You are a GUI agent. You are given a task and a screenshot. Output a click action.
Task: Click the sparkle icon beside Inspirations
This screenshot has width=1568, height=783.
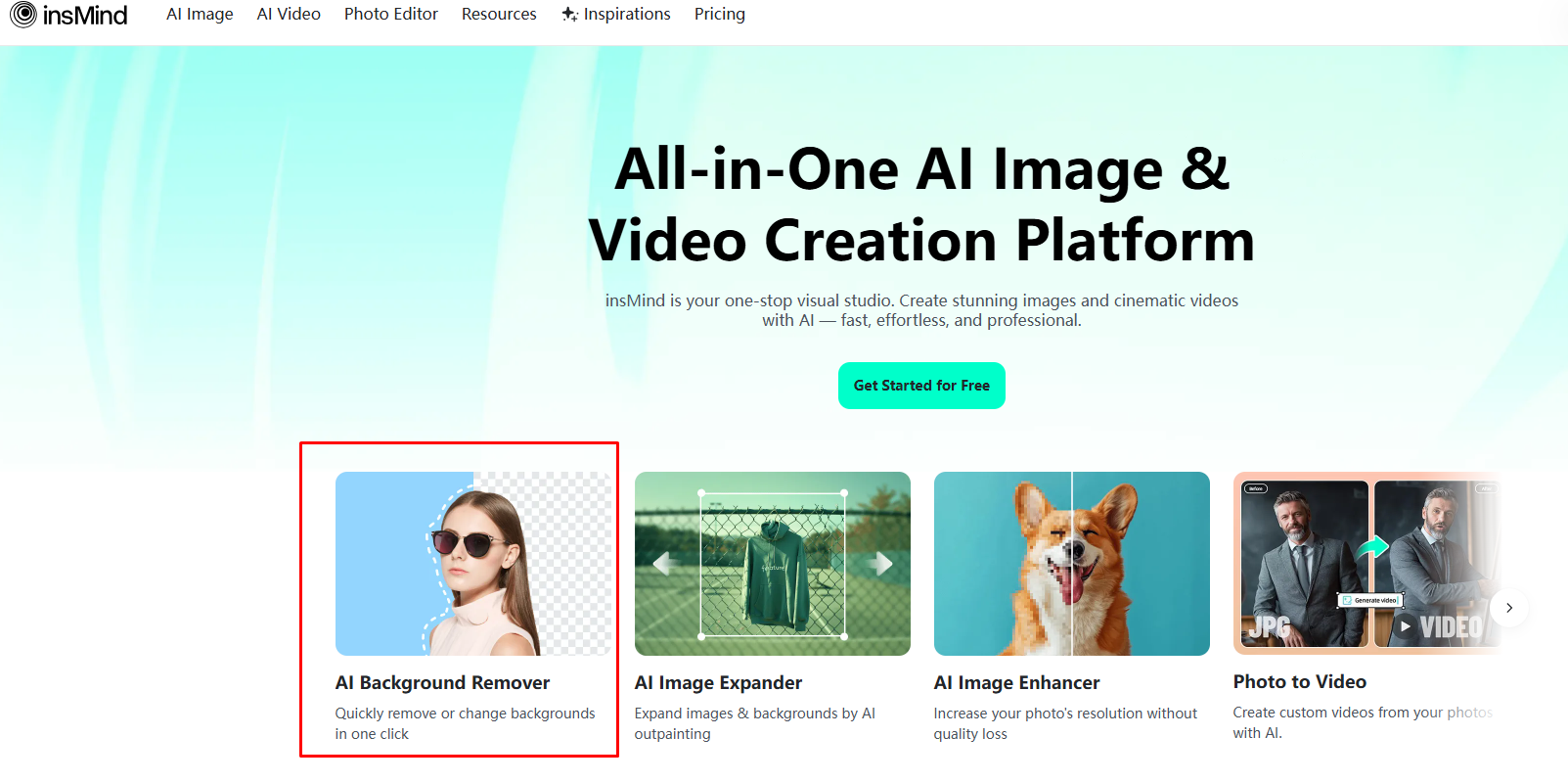(x=569, y=15)
